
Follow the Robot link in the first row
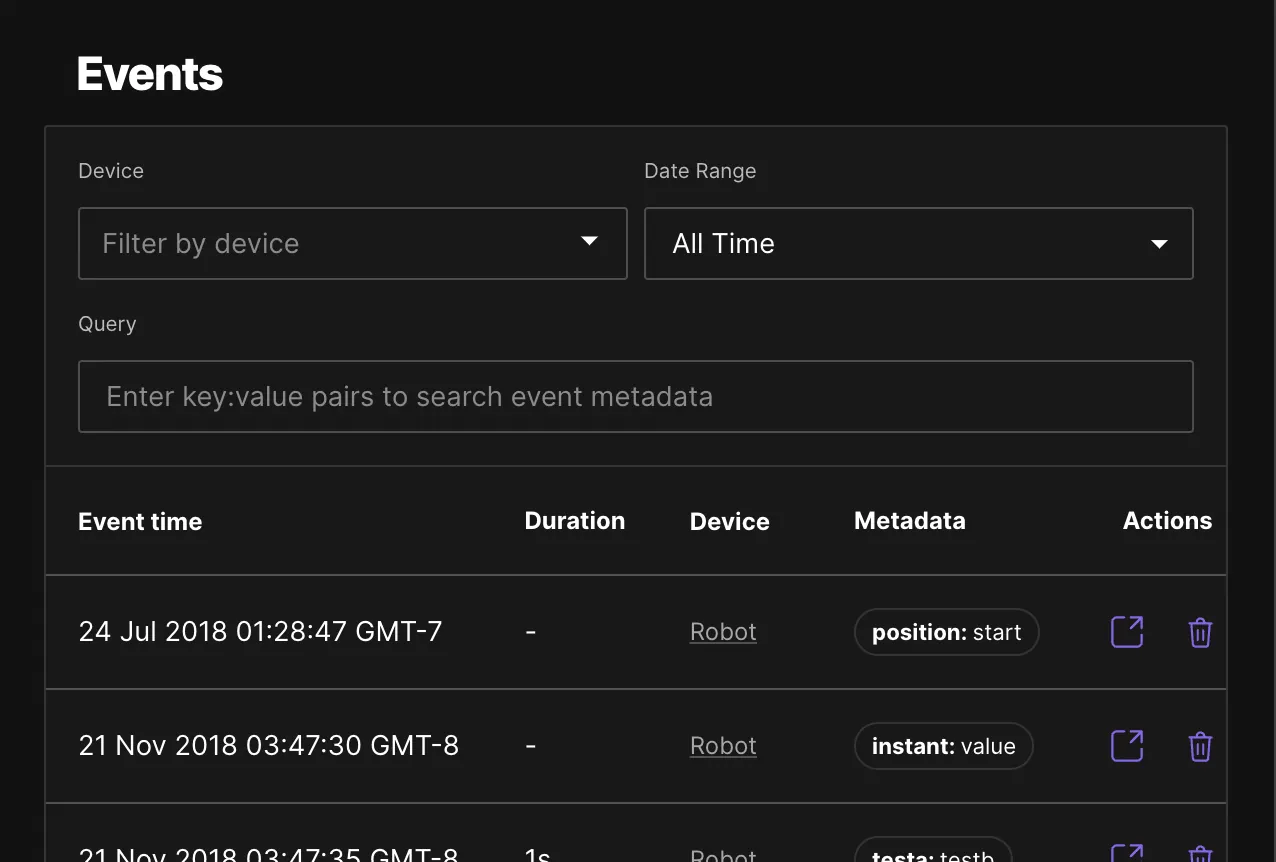point(722,631)
